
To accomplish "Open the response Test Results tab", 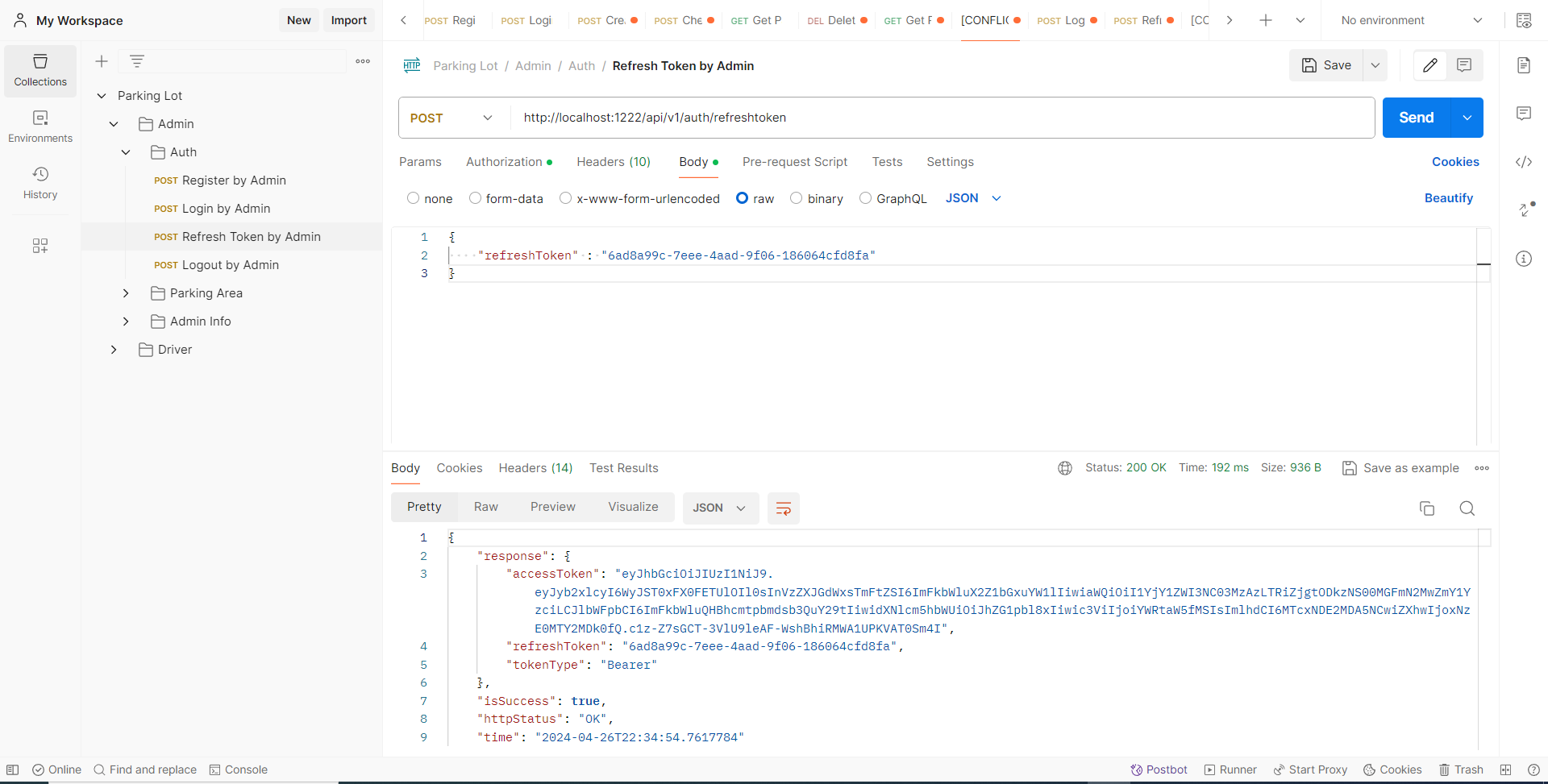I will (624, 468).
